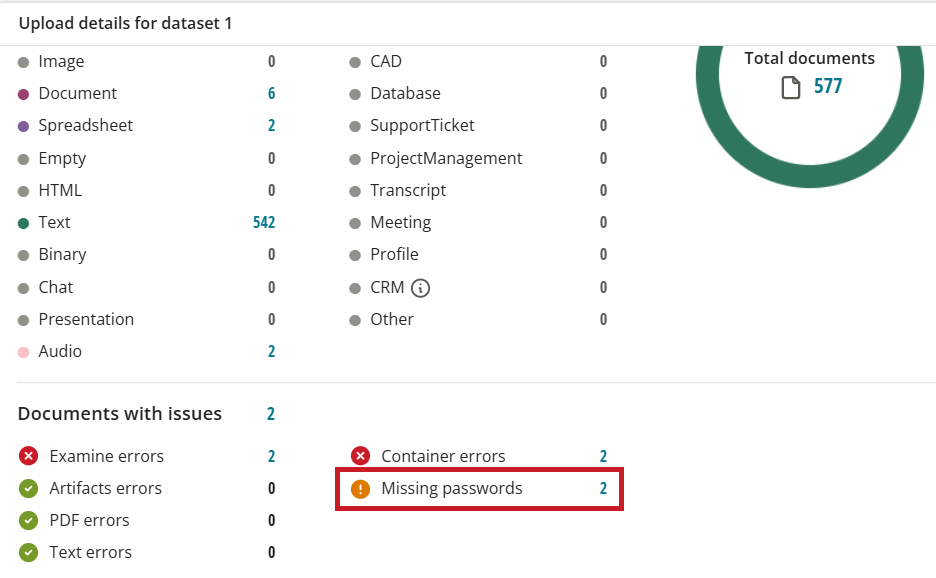
Task: Click the CRM info icon
Action: click(420, 288)
